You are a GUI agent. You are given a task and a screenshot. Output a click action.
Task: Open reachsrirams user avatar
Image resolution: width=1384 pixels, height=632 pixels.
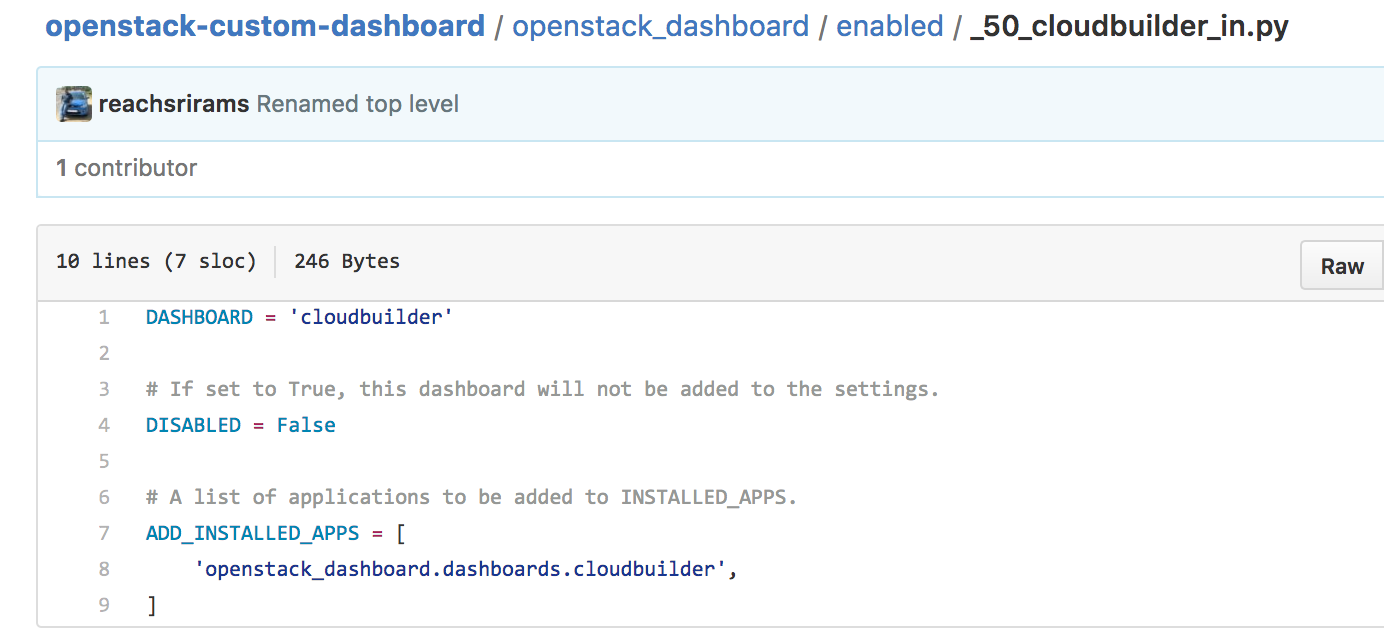74,104
